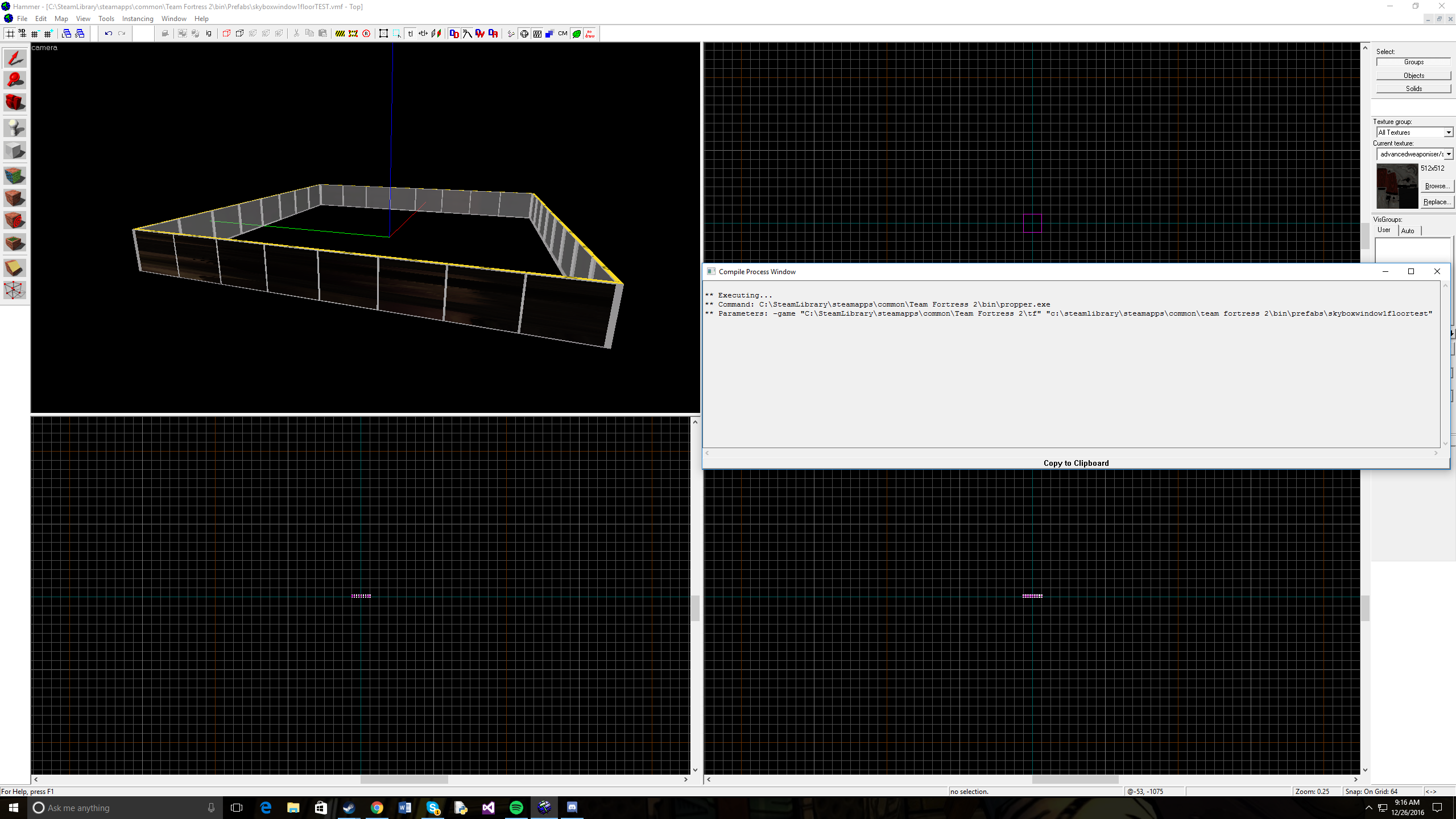Click the red R circle toolbar icon
Image resolution: width=1456 pixels, height=819 pixels.
(x=366, y=34)
